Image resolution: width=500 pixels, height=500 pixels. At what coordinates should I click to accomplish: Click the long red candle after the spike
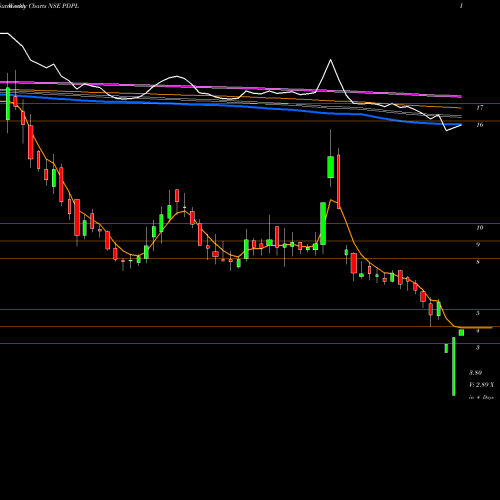coord(339,182)
